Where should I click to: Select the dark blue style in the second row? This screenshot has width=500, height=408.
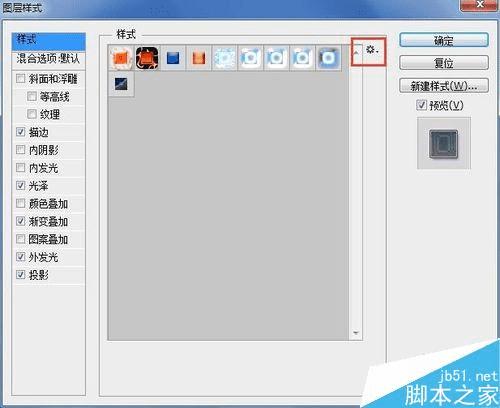click(x=121, y=84)
